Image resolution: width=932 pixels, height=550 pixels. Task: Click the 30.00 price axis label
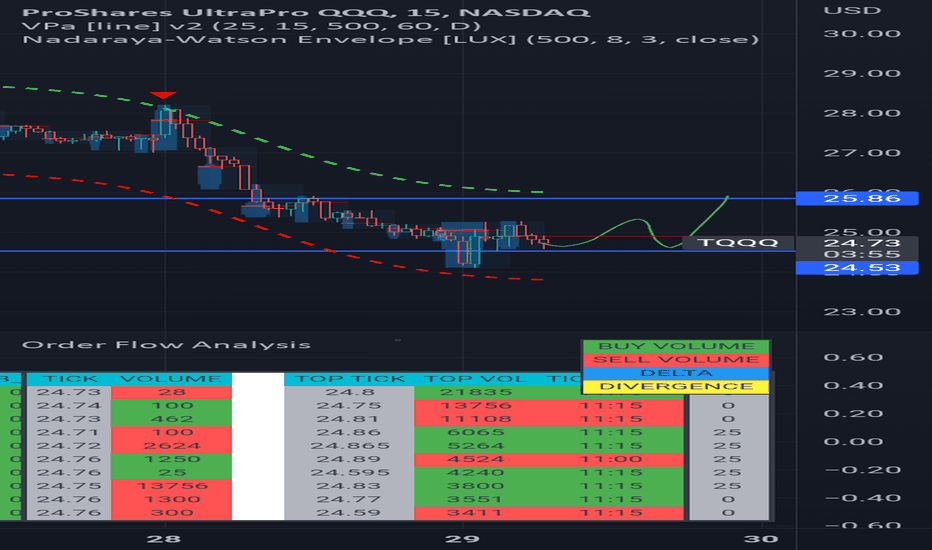tap(862, 34)
